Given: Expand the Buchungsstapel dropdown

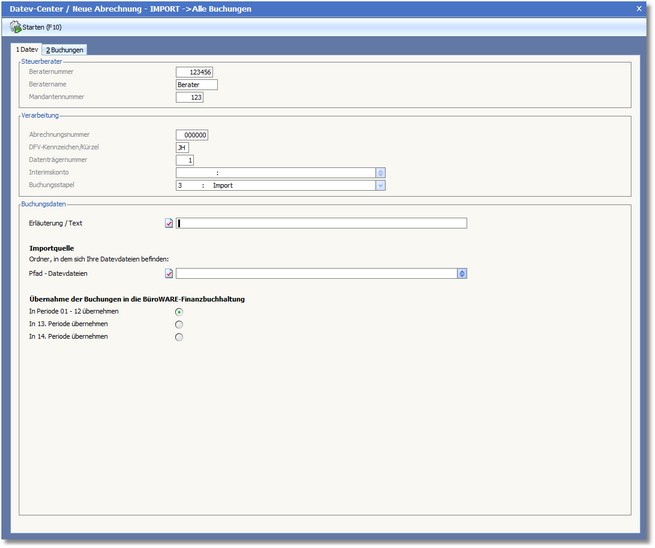Looking at the screenshot, I should tap(381, 185).
